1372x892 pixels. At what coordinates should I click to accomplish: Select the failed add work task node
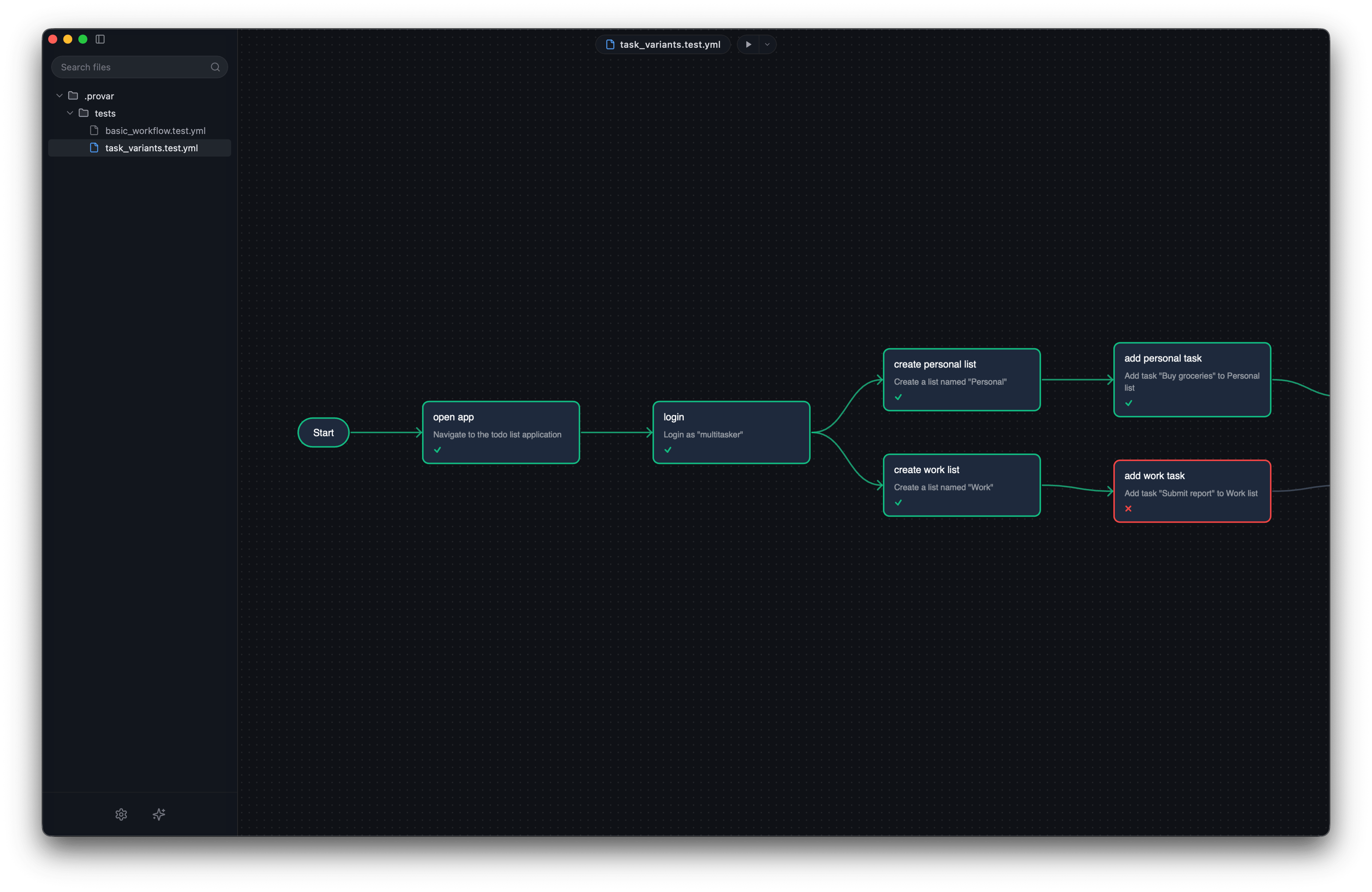pos(1192,491)
